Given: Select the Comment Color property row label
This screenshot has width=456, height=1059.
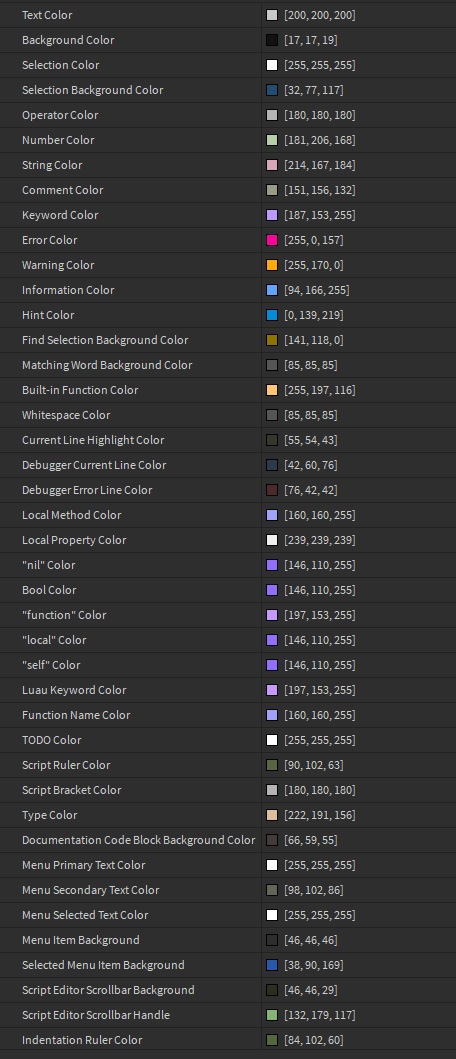Looking at the screenshot, I should [x=63, y=190].
